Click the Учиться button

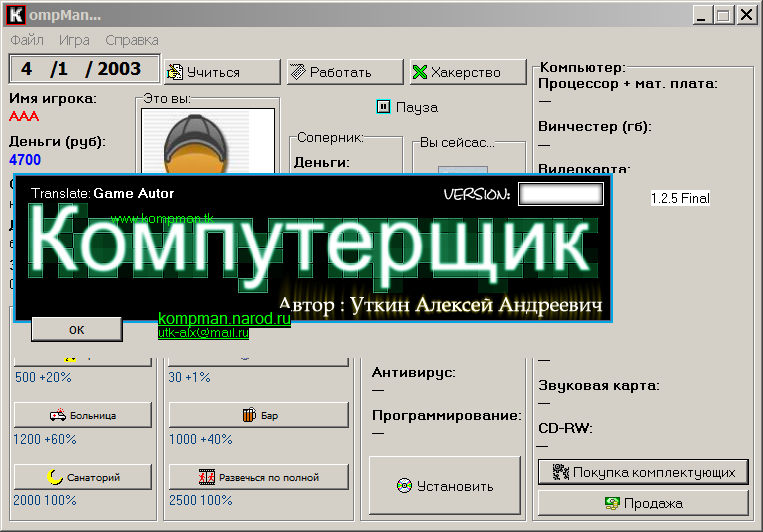pyautogui.click(x=222, y=72)
